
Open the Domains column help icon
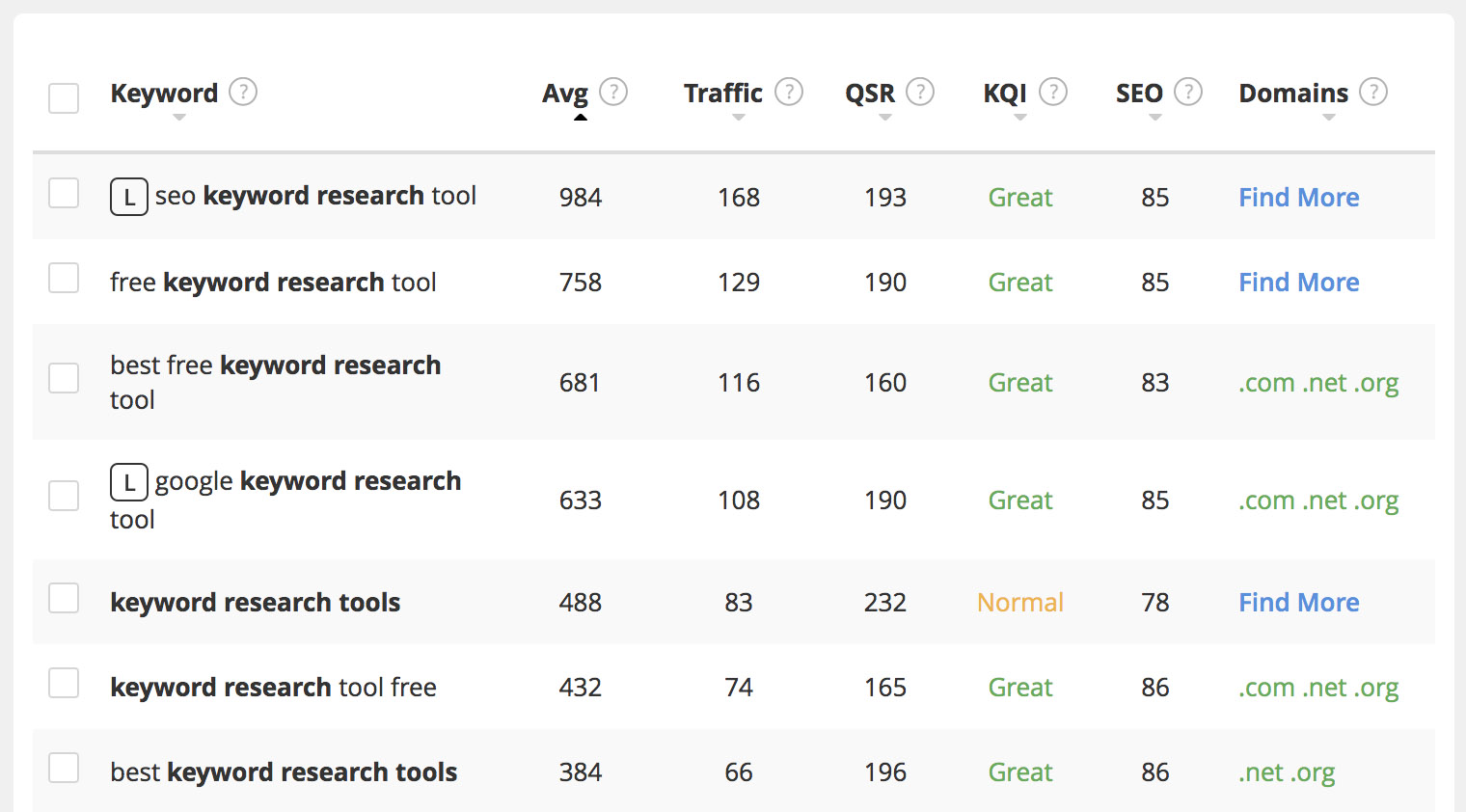(1373, 92)
